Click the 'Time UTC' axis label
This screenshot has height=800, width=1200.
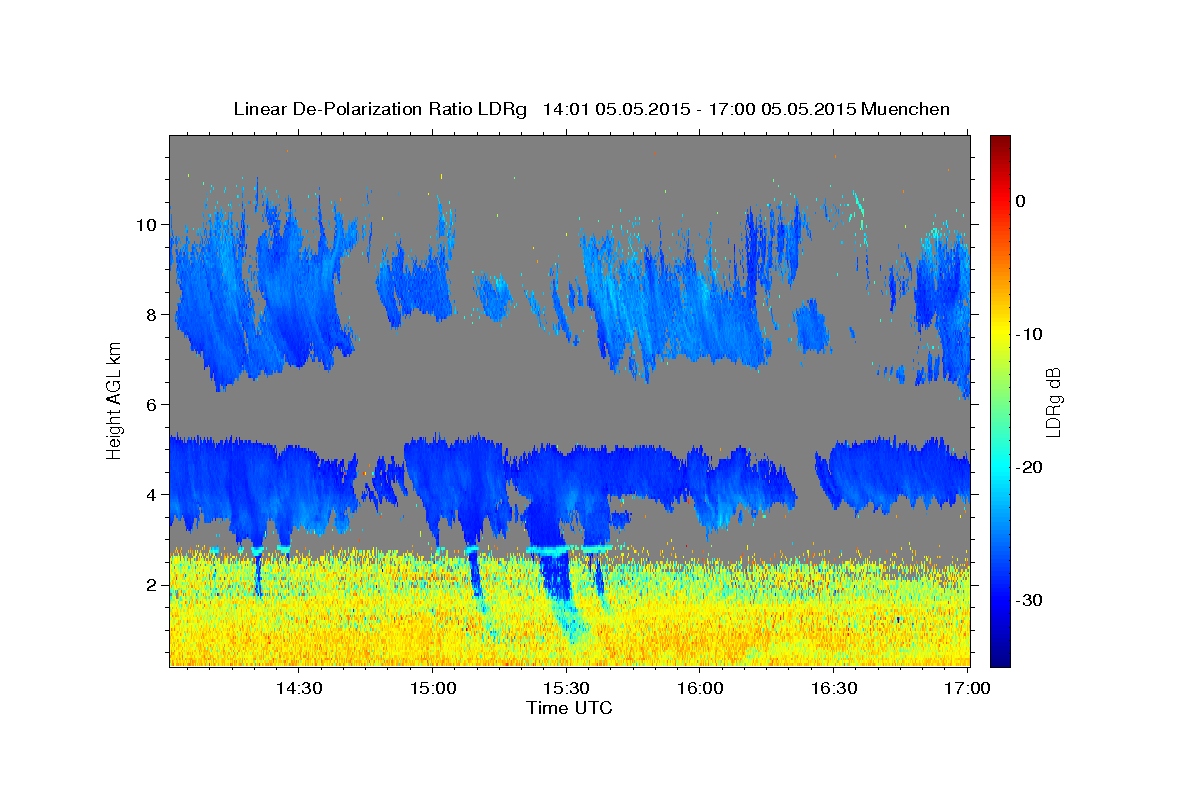pyautogui.click(x=569, y=708)
